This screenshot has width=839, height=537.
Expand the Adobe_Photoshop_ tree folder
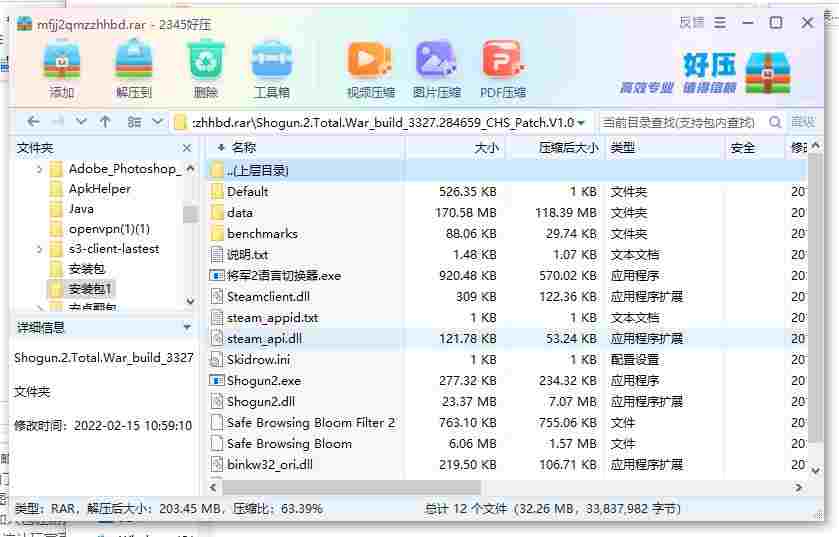tap(39, 169)
